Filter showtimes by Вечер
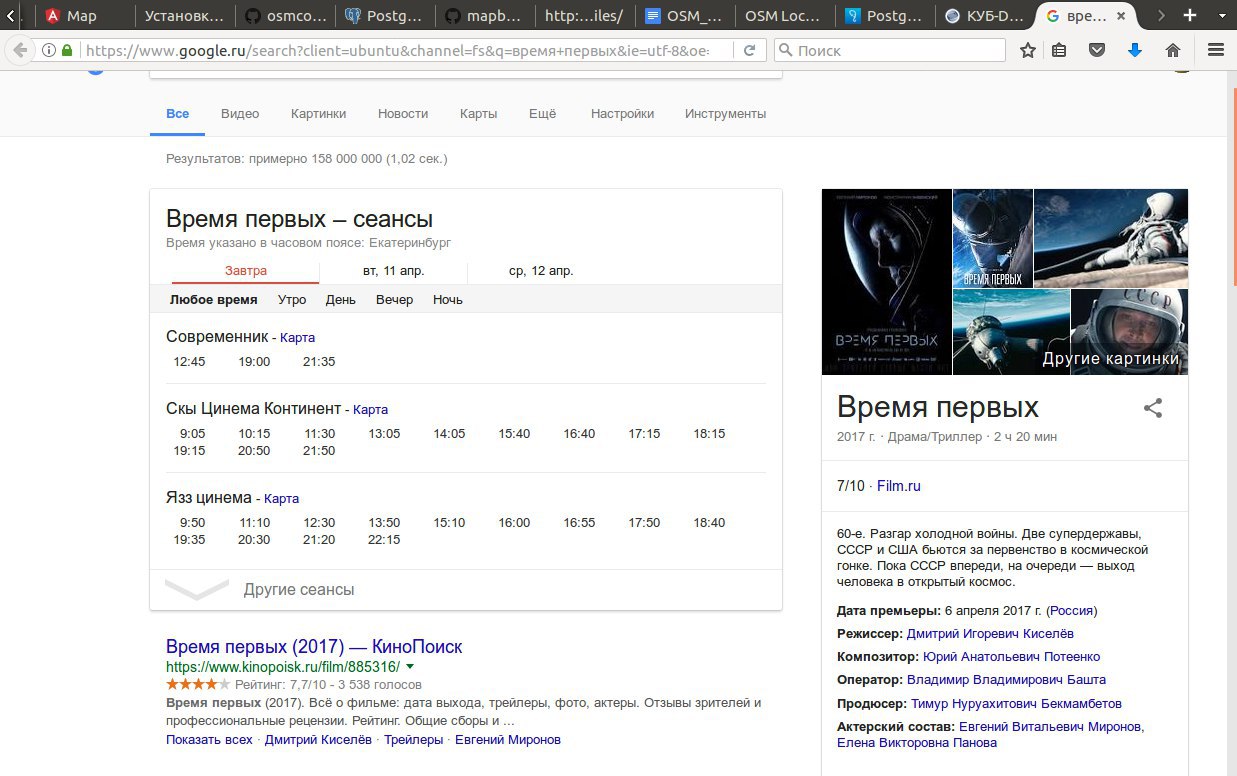The image size is (1237, 776). tap(394, 300)
